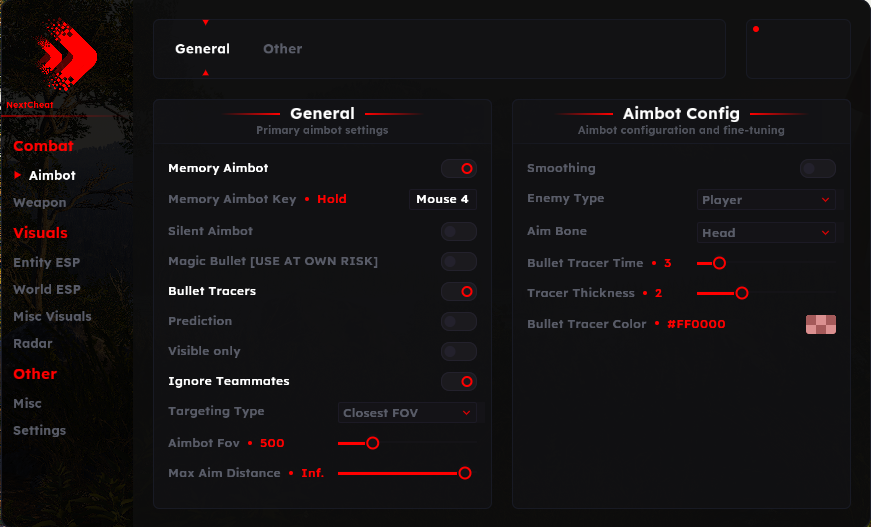The height and width of the screenshot is (527, 871).
Task: Click the Aimbot Fov slider handle
Action: [x=373, y=443]
